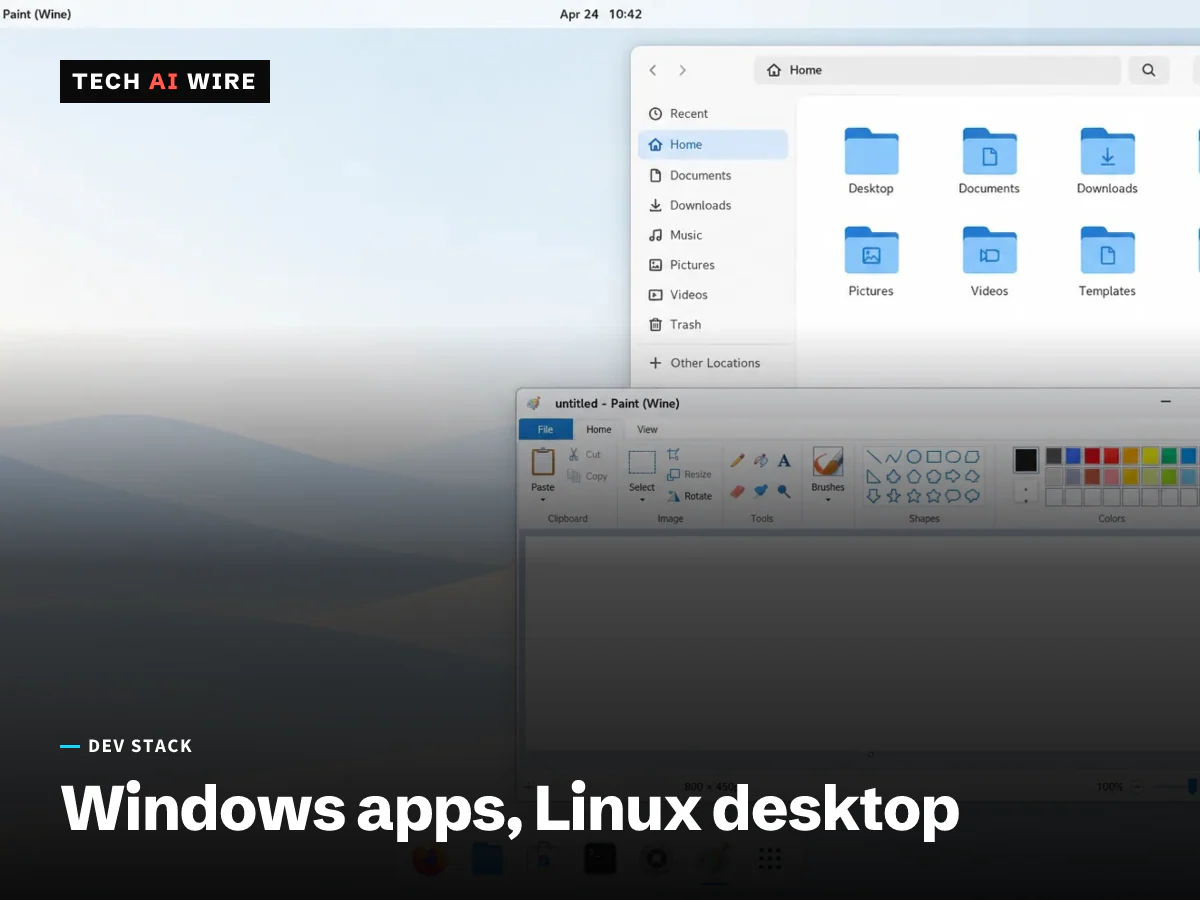Screen dimensions: 1200x900
Task: Choose the Hexagon shape
Action: tap(933, 476)
